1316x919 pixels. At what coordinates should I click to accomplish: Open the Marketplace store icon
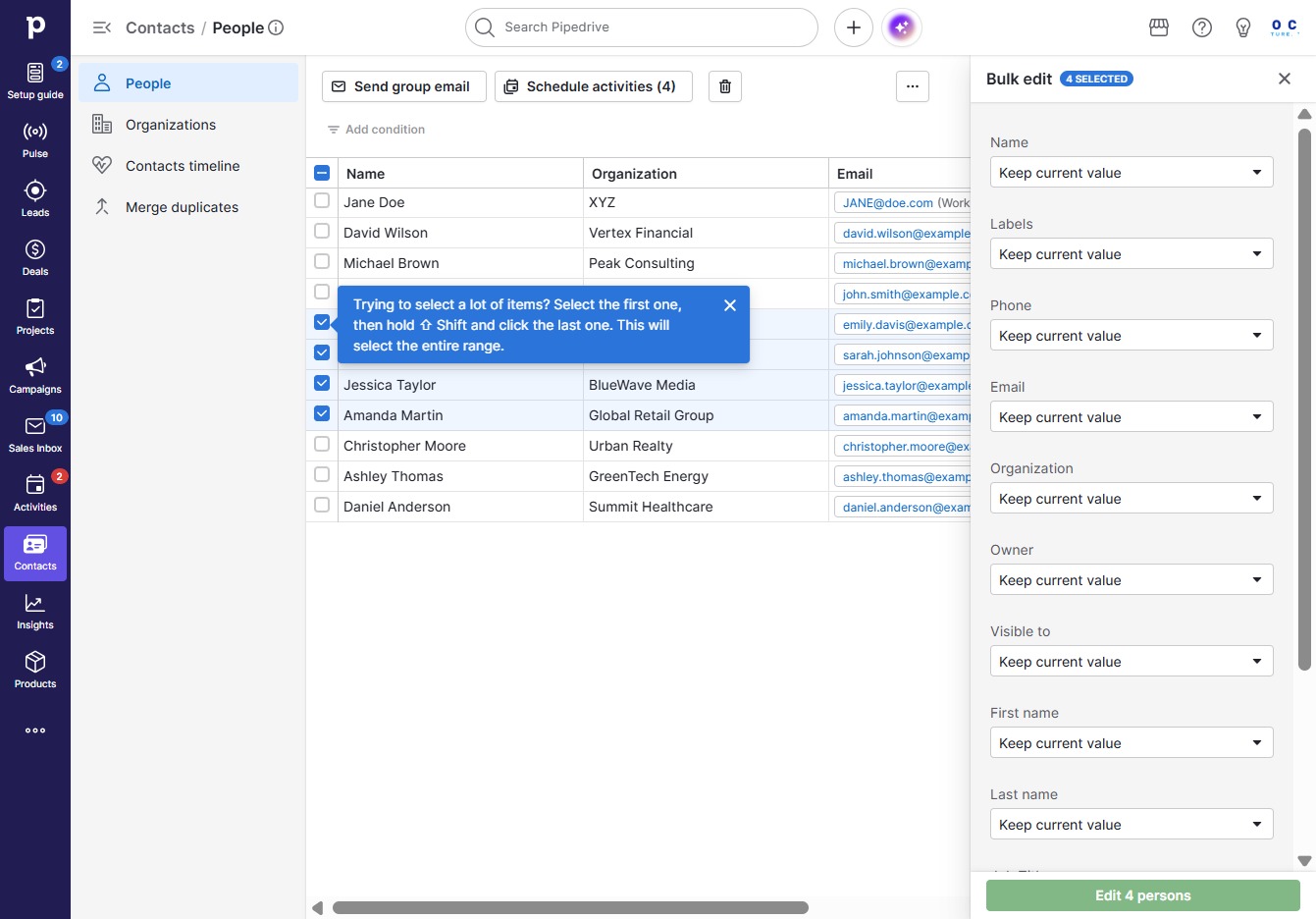[1159, 27]
